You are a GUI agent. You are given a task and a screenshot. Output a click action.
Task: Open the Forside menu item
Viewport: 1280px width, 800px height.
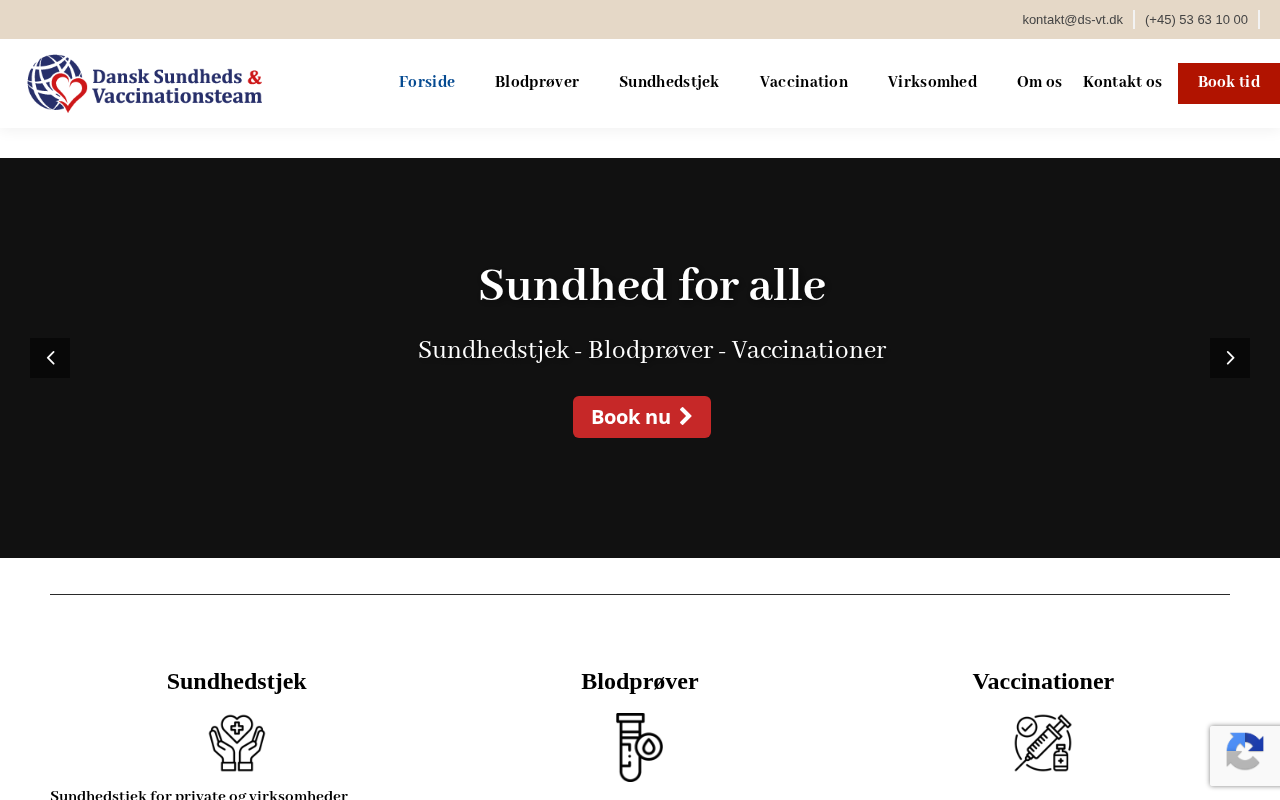[x=427, y=82]
